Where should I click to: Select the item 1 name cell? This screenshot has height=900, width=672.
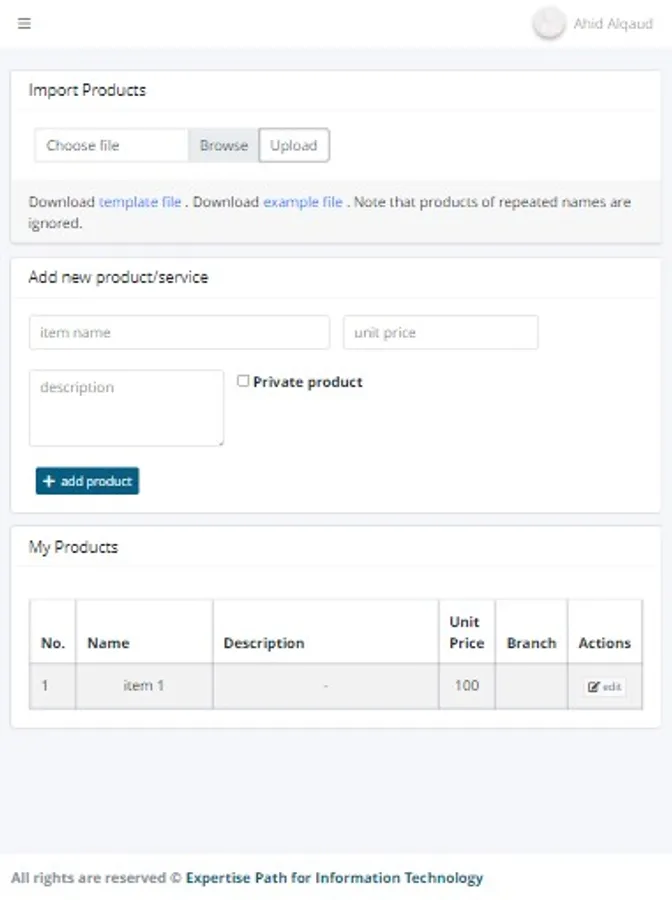(143, 686)
